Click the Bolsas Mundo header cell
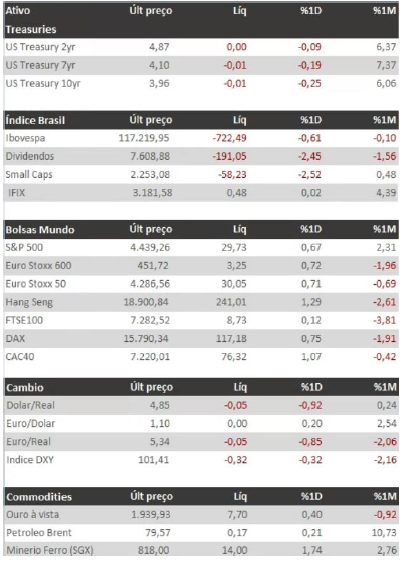 tap(40, 229)
